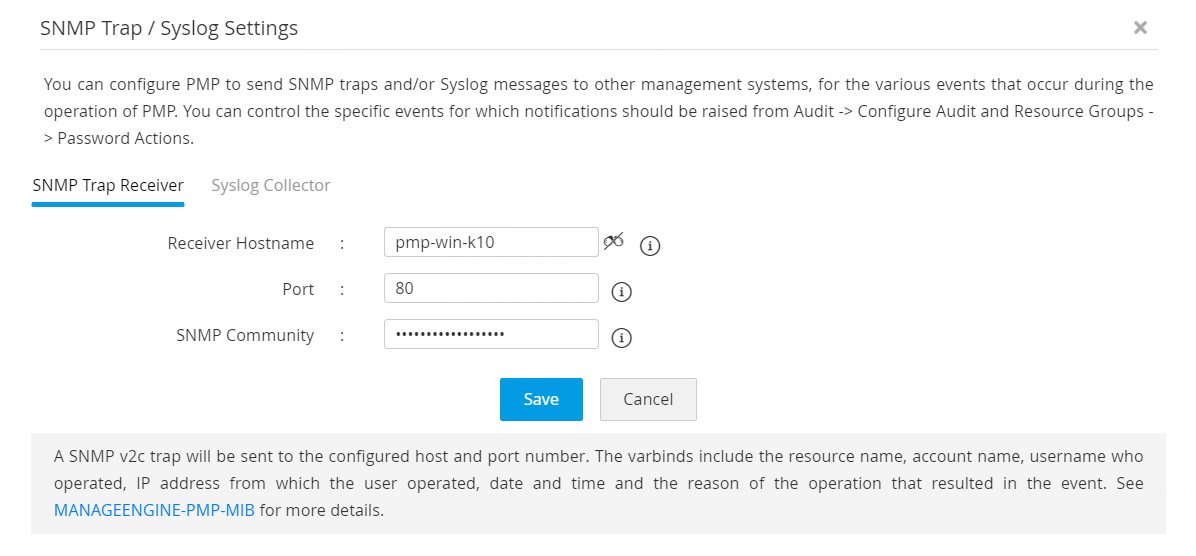Select the SNMP Trap Receiver tab
Screen dimensions: 1196x556
point(108,185)
